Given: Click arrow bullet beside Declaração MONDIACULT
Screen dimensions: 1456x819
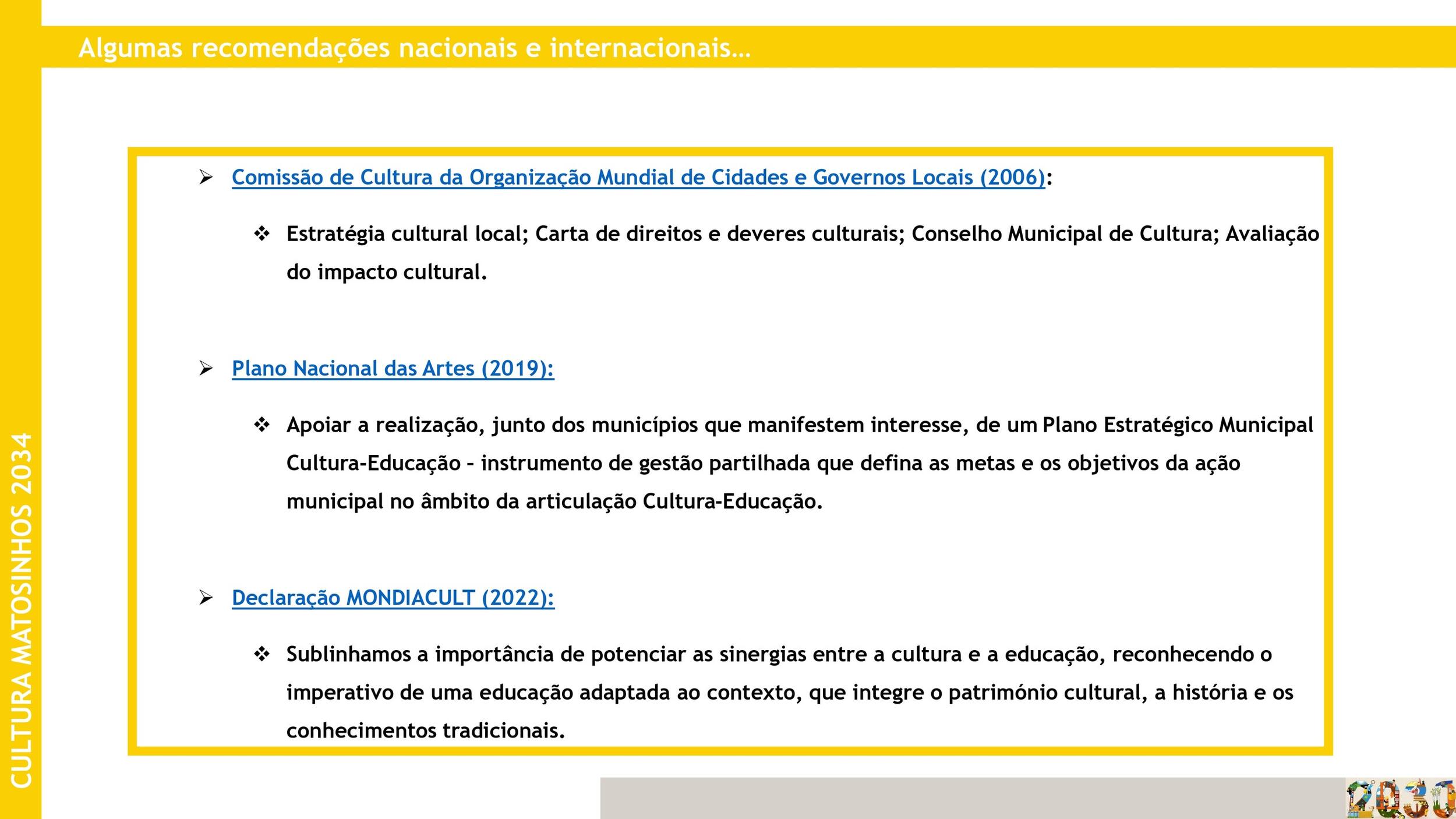Looking at the screenshot, I should (206, 598).
